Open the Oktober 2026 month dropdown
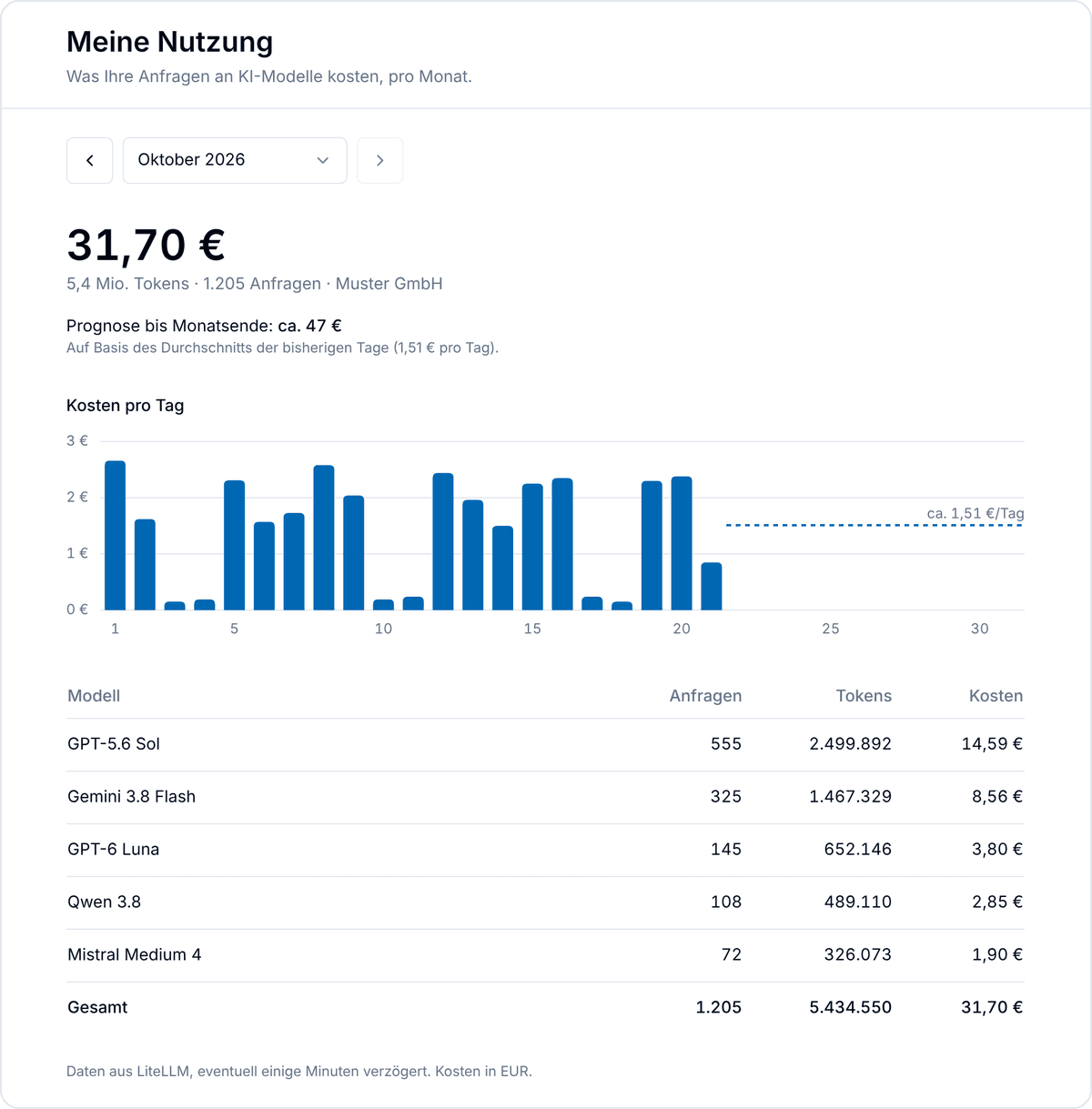Viewport: 1092px width, 1109px height. pos(235,160)
